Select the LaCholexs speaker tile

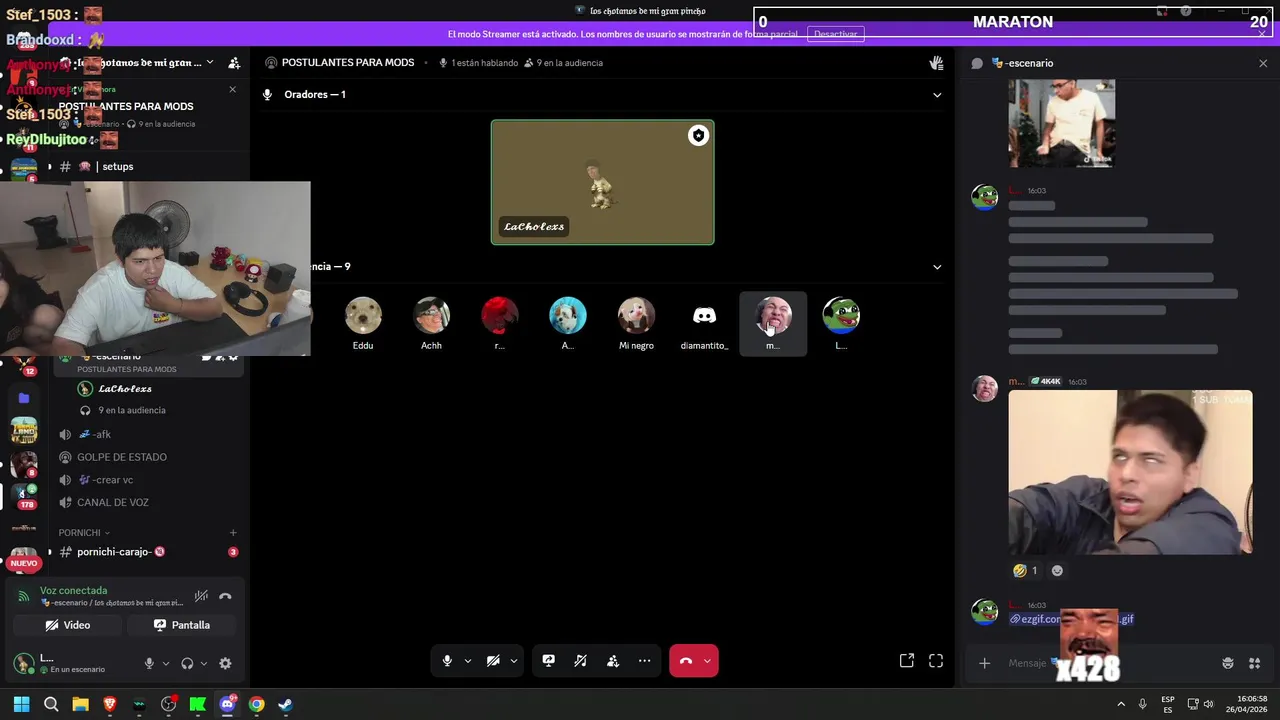pyautogui.click(x=602, y=182)
